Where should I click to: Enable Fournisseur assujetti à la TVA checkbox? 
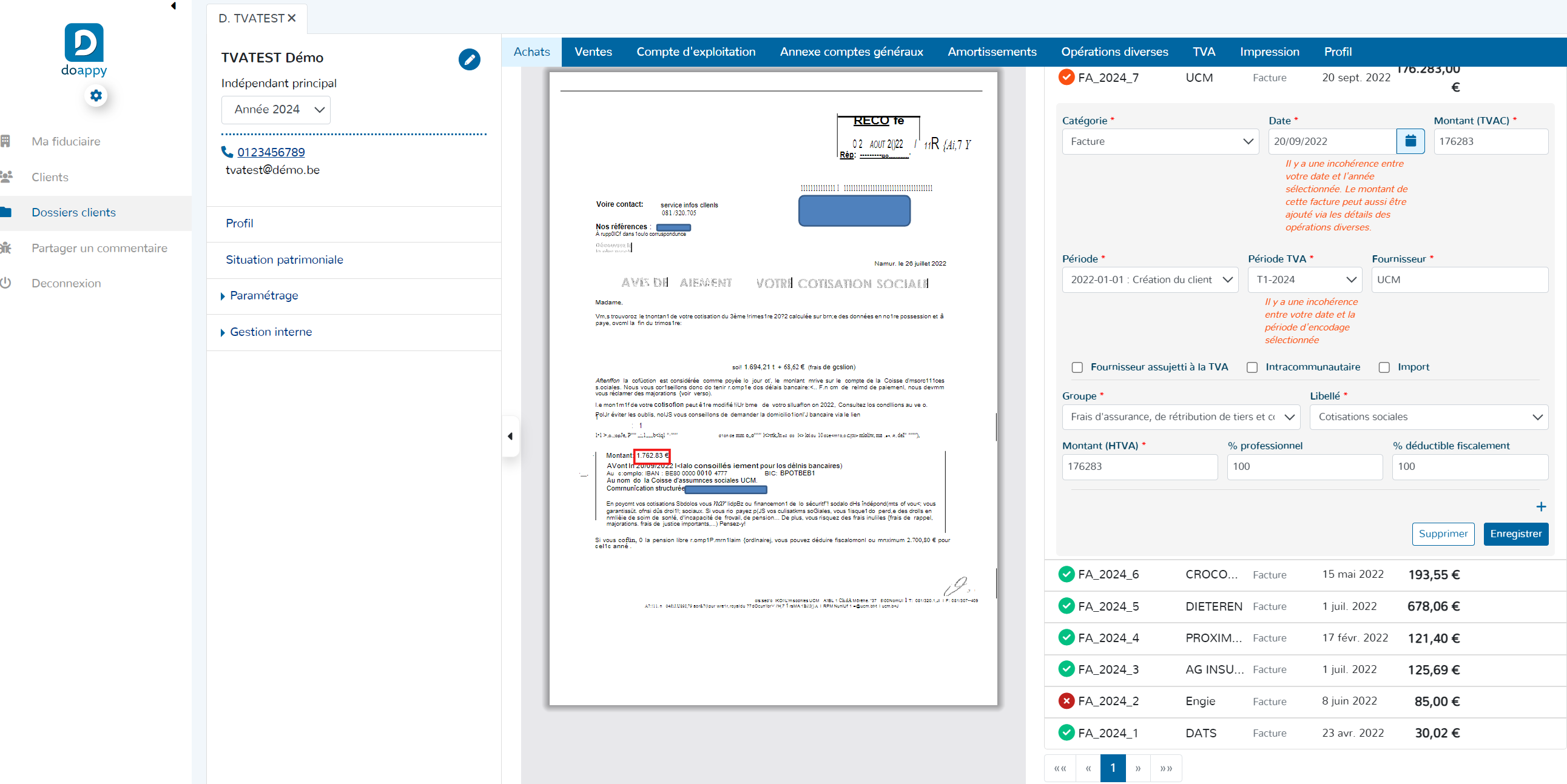coord(1077,367)
